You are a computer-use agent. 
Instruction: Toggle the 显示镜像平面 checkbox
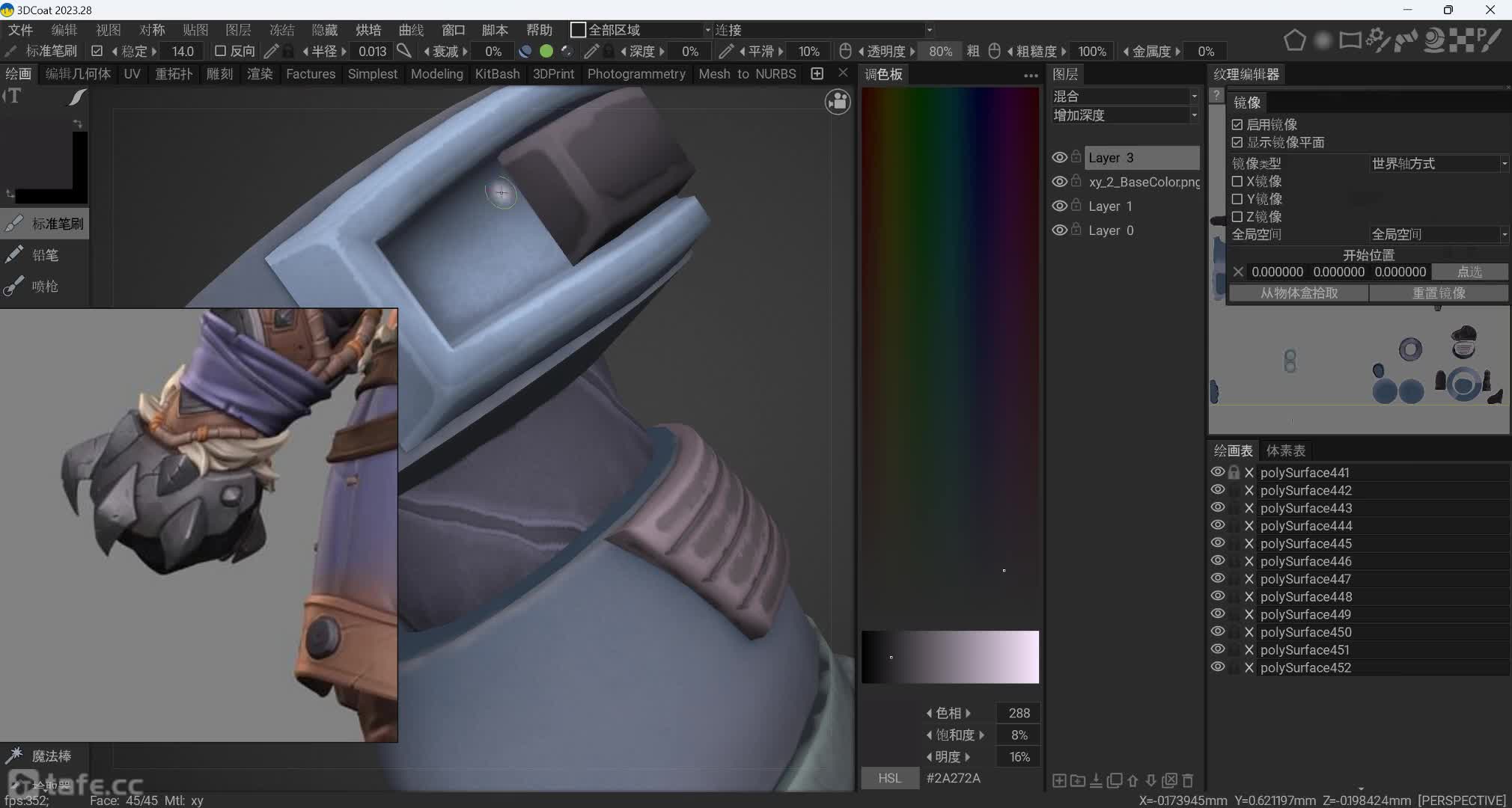pos(1237,143)
